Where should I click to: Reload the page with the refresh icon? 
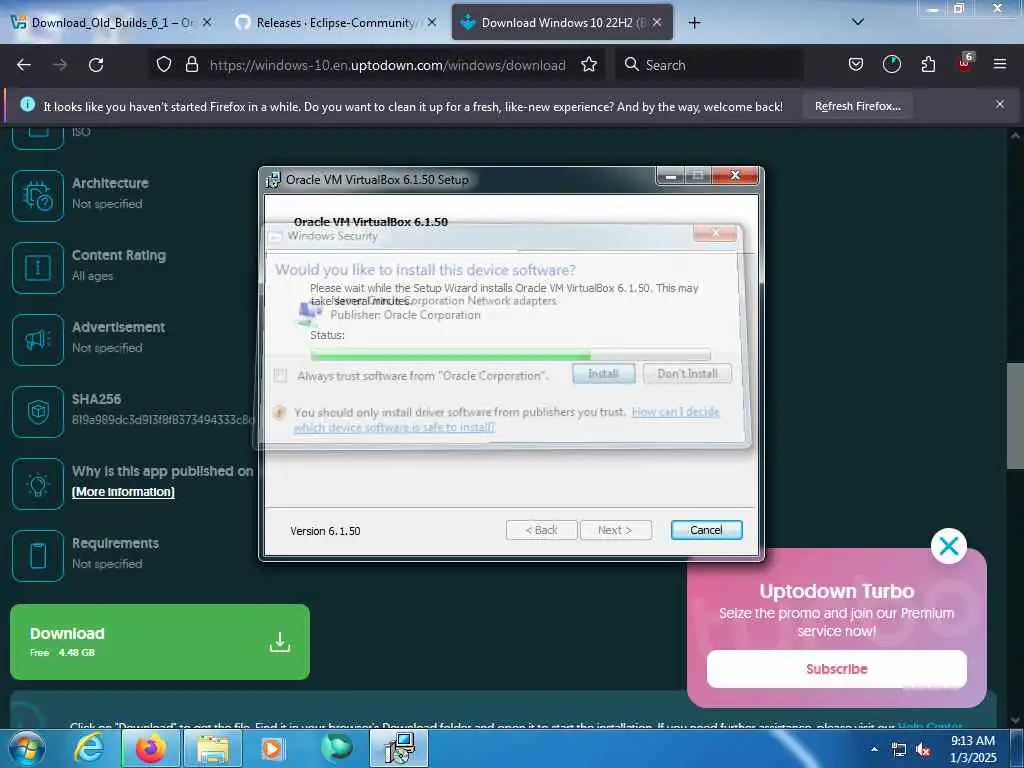[x=96, y=65]
